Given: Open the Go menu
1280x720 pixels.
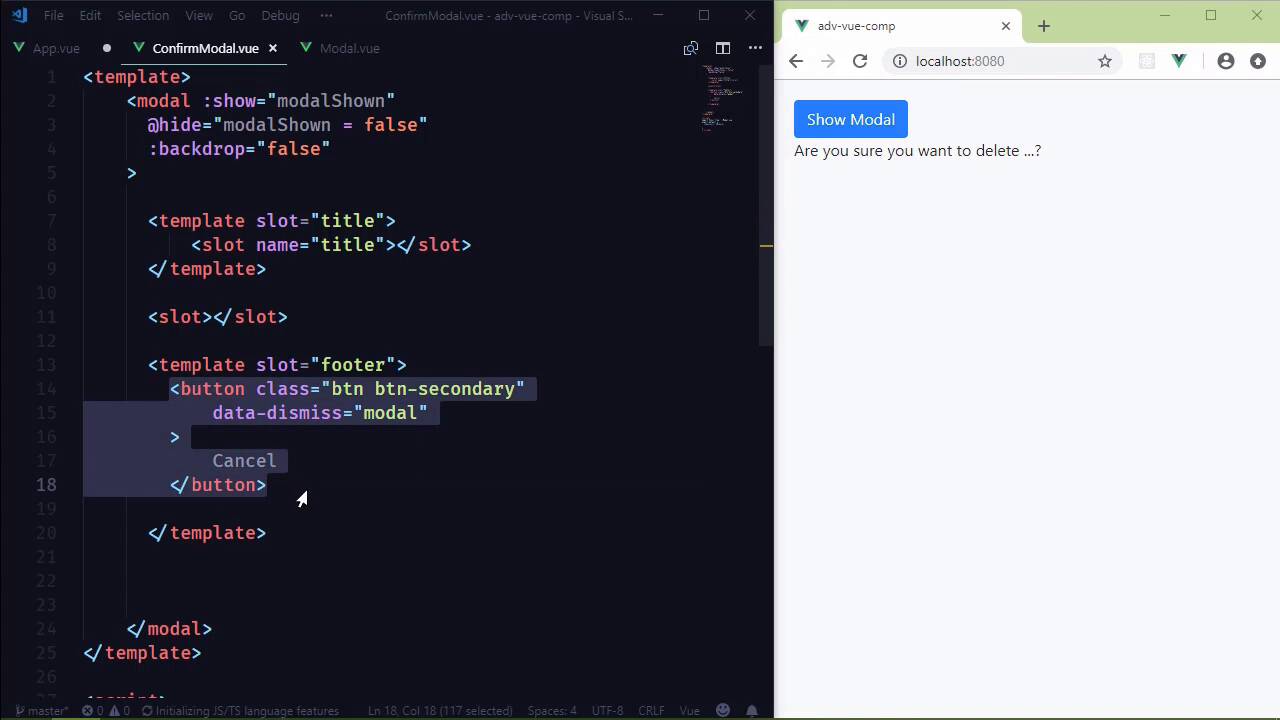Looking at the screenshot, I should 237,15.
